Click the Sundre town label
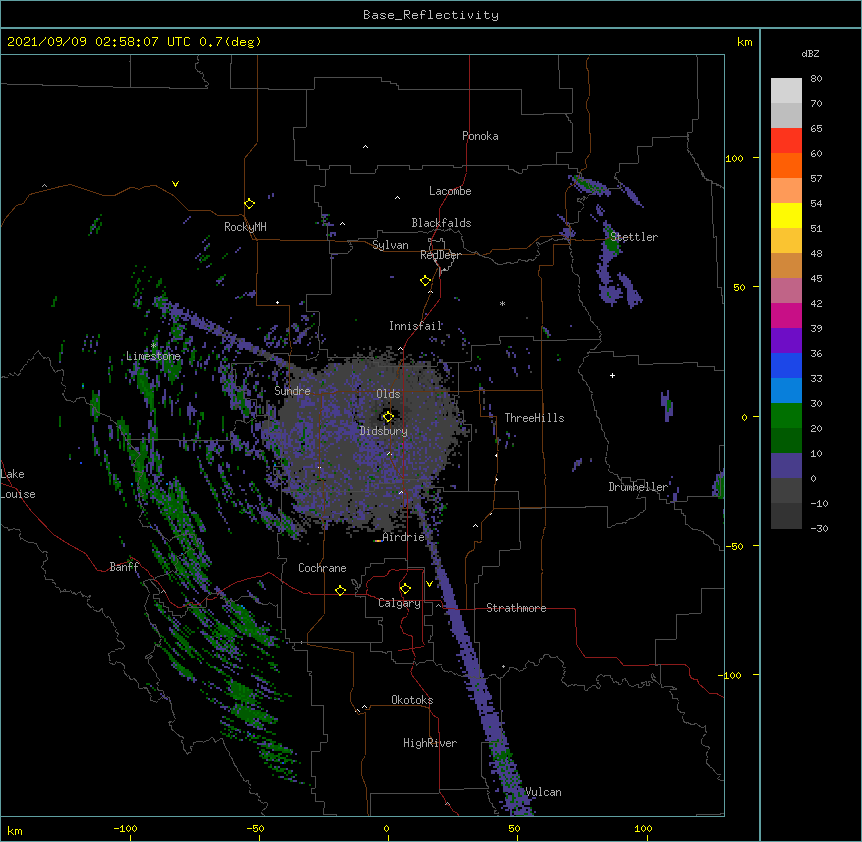The width and height of the screenshot is (862, 842). [292, 391]
